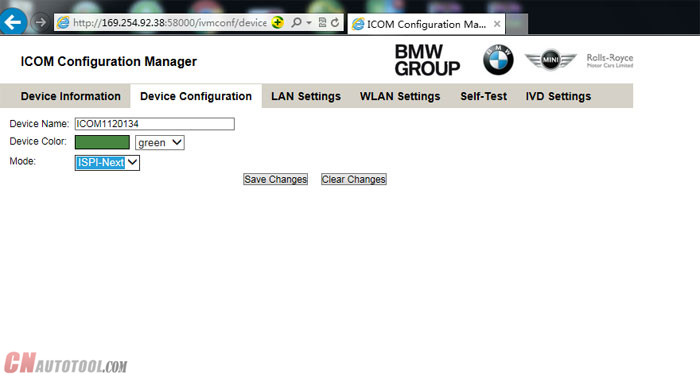Viewport: 700px width, 379px height.
Task: Click the browser forward arrow
Action: [41, 22]
